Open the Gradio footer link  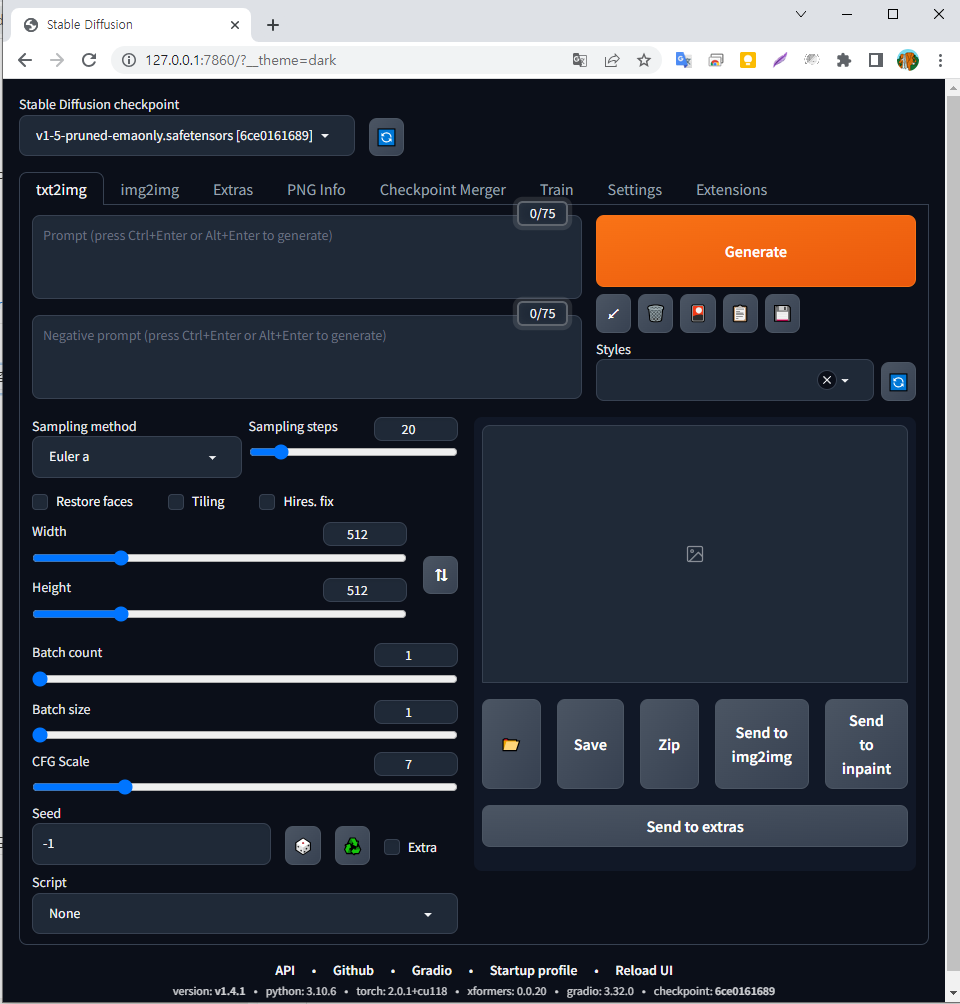coord(432,971)
